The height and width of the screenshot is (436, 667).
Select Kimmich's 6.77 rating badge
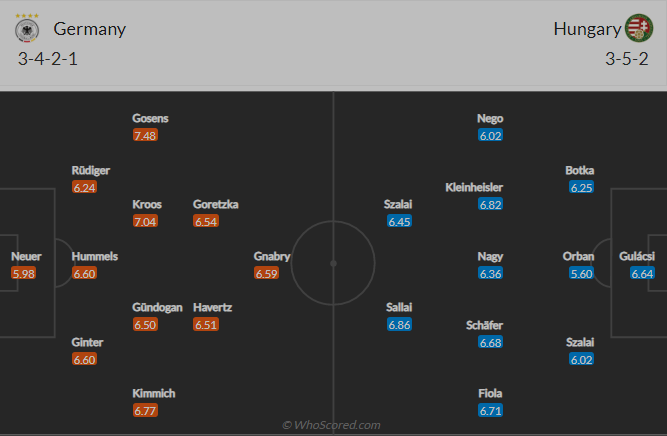click(x=145, y=410)
